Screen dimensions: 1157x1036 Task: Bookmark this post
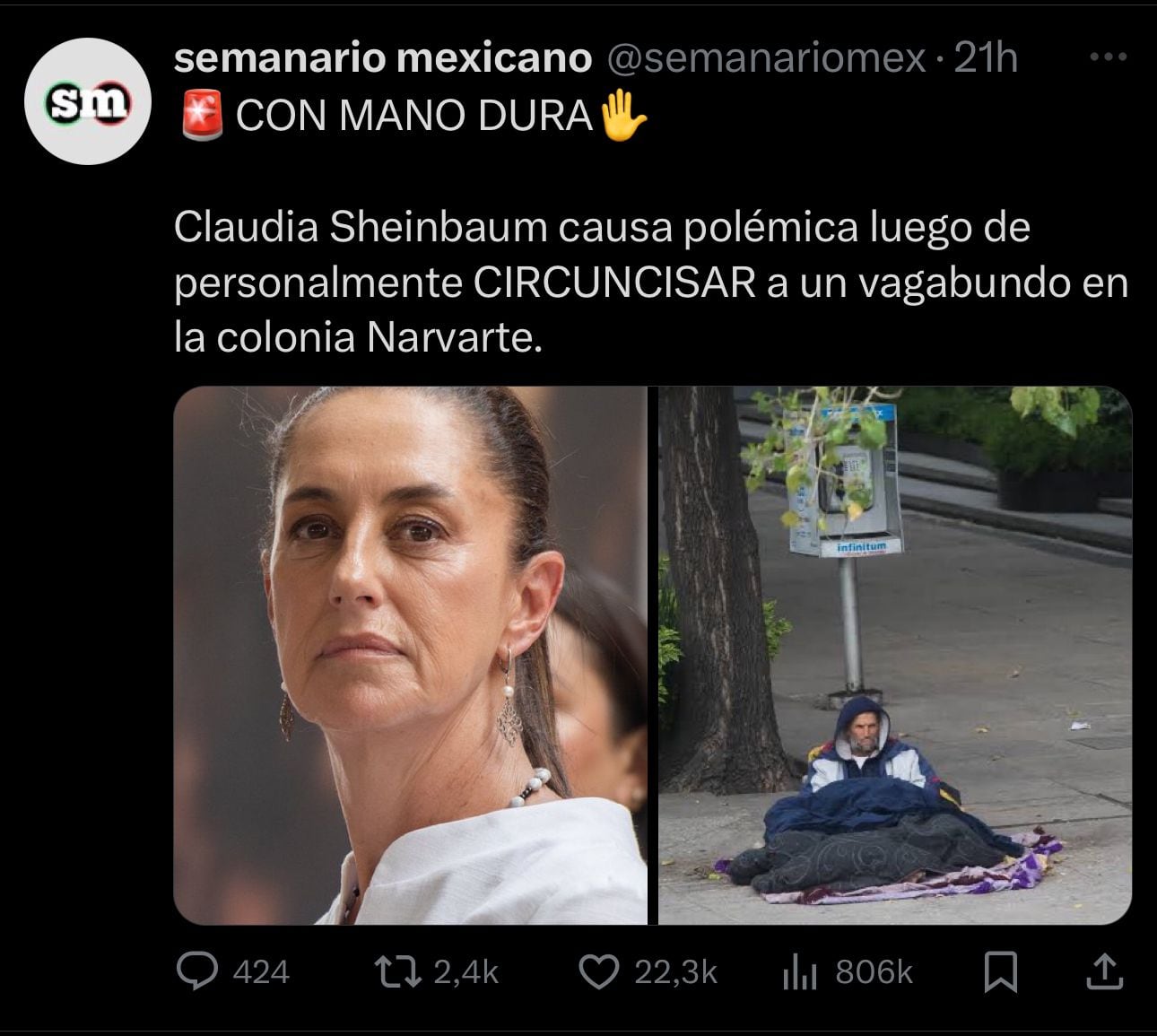[x=1000, y=972]
